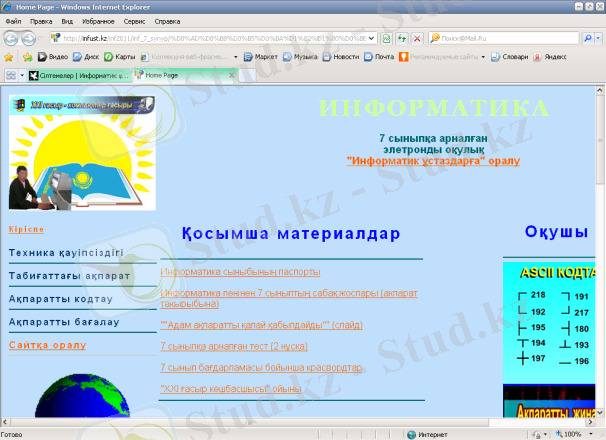
Task: Click the Сайтқа оралу sidebar link
Action: point(48,344)
